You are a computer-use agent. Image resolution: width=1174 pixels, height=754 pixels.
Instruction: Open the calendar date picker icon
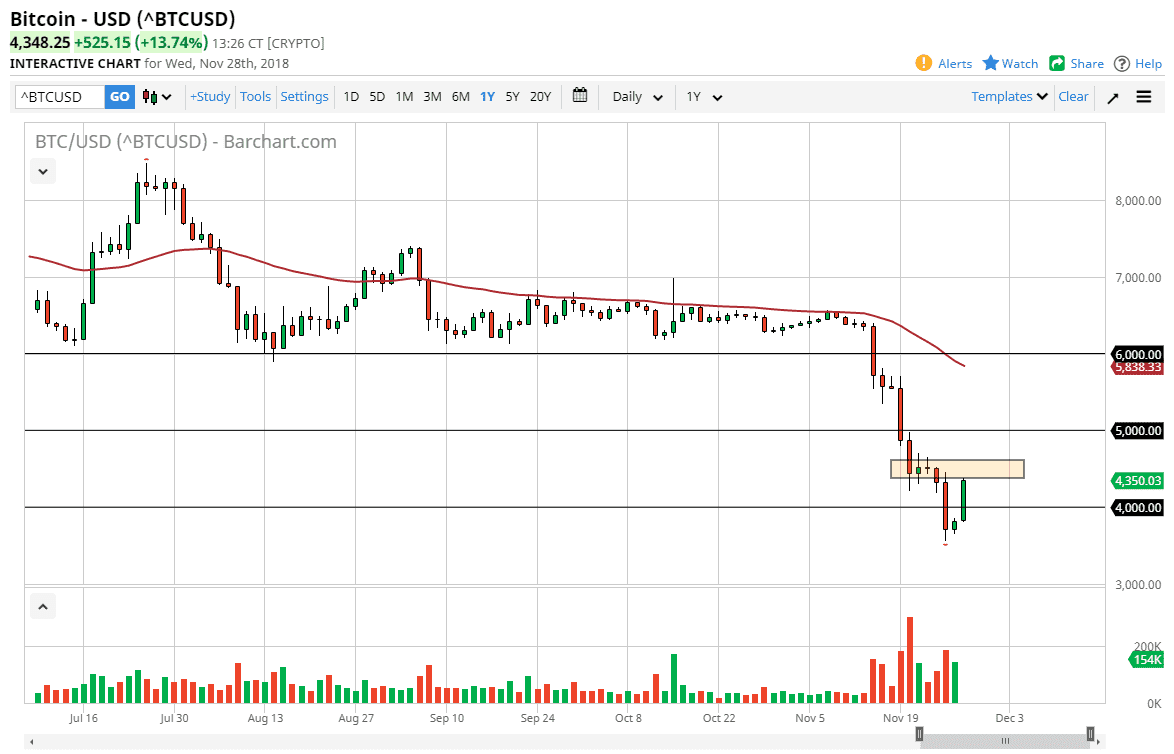(x=580, y=96)
